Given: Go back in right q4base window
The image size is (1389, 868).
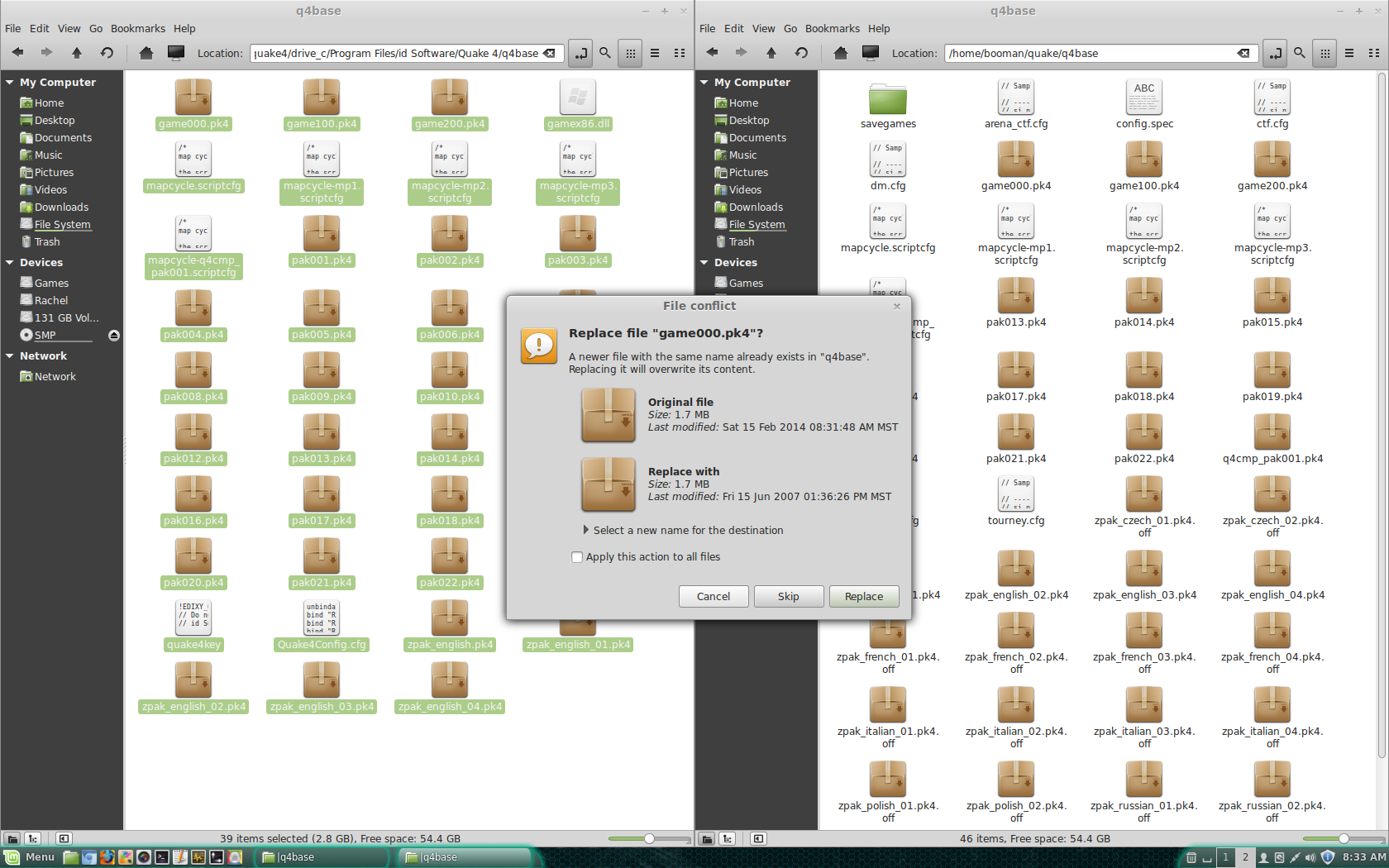Looking at the screenshot, I should [x=712, y=53].
